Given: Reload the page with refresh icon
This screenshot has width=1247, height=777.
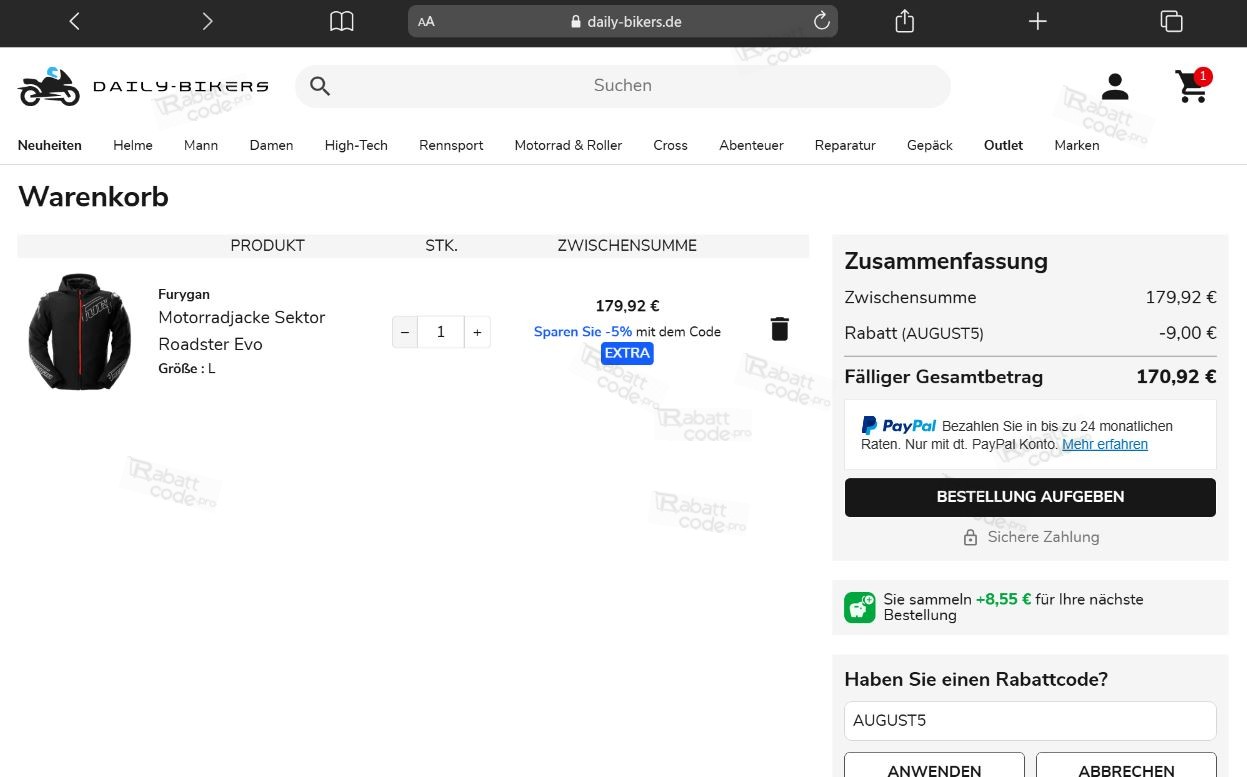Looking at the screenshot, I should coord(822,21).
